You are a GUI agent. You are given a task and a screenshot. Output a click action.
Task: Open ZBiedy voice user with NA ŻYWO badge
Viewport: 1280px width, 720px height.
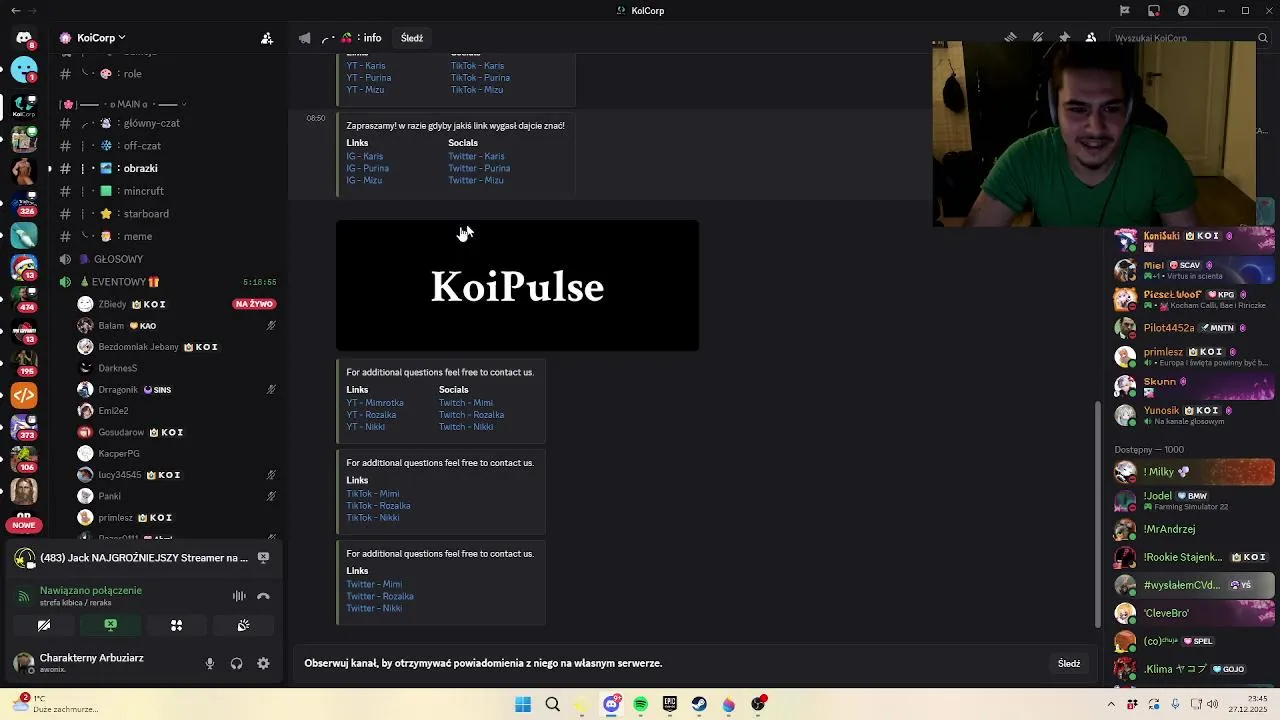click(176, 304)
